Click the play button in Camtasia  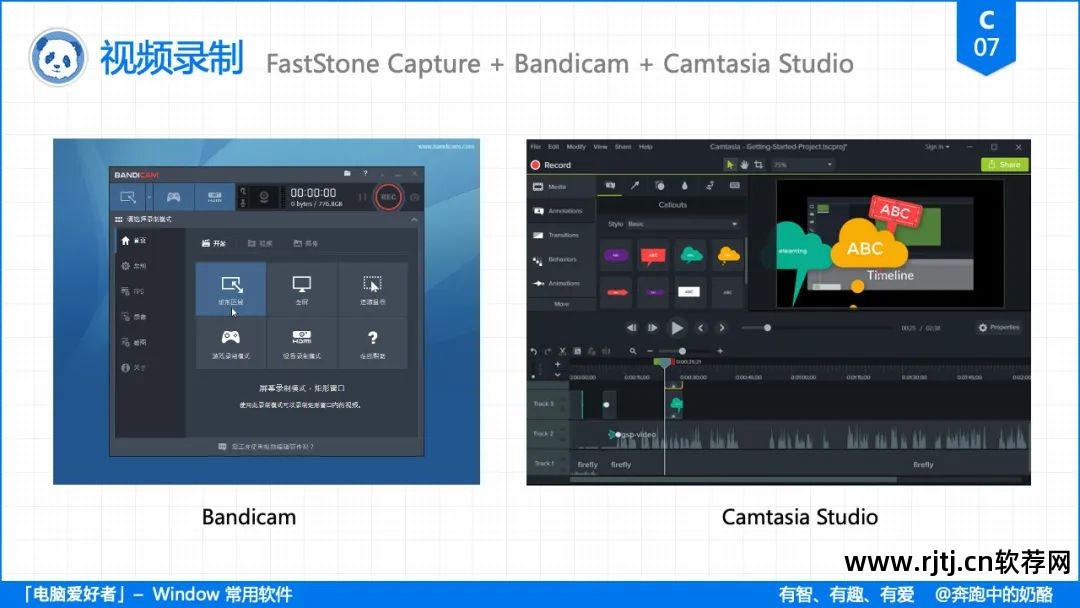click(x=677, y=328)
